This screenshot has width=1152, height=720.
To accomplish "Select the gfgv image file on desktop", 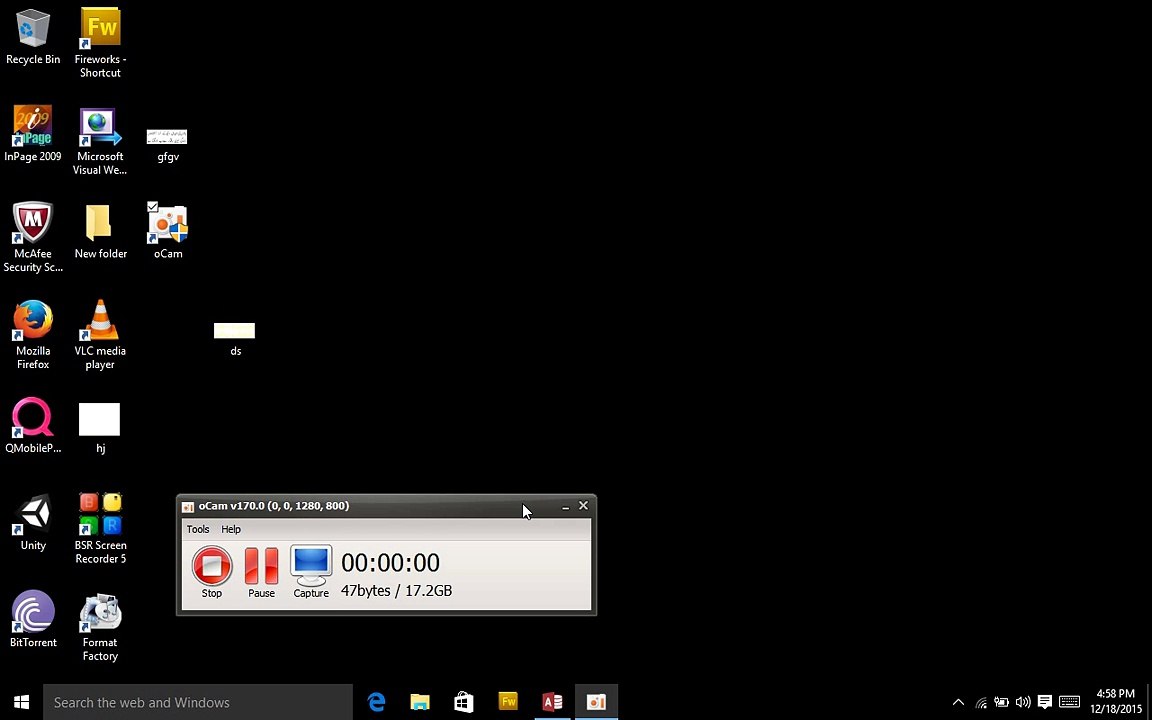I will tap(168, 144).
